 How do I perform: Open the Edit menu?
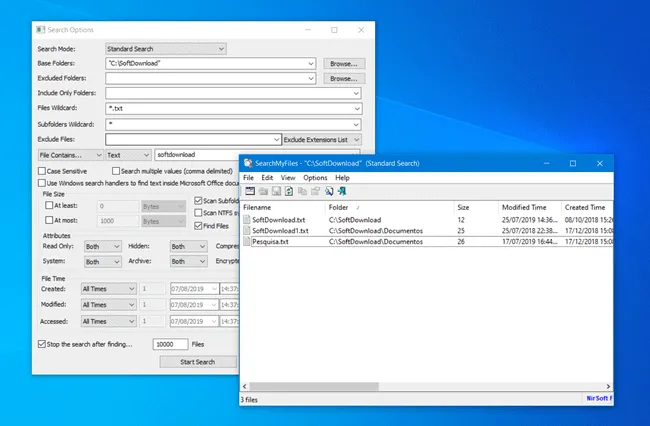tap(267, 177)
